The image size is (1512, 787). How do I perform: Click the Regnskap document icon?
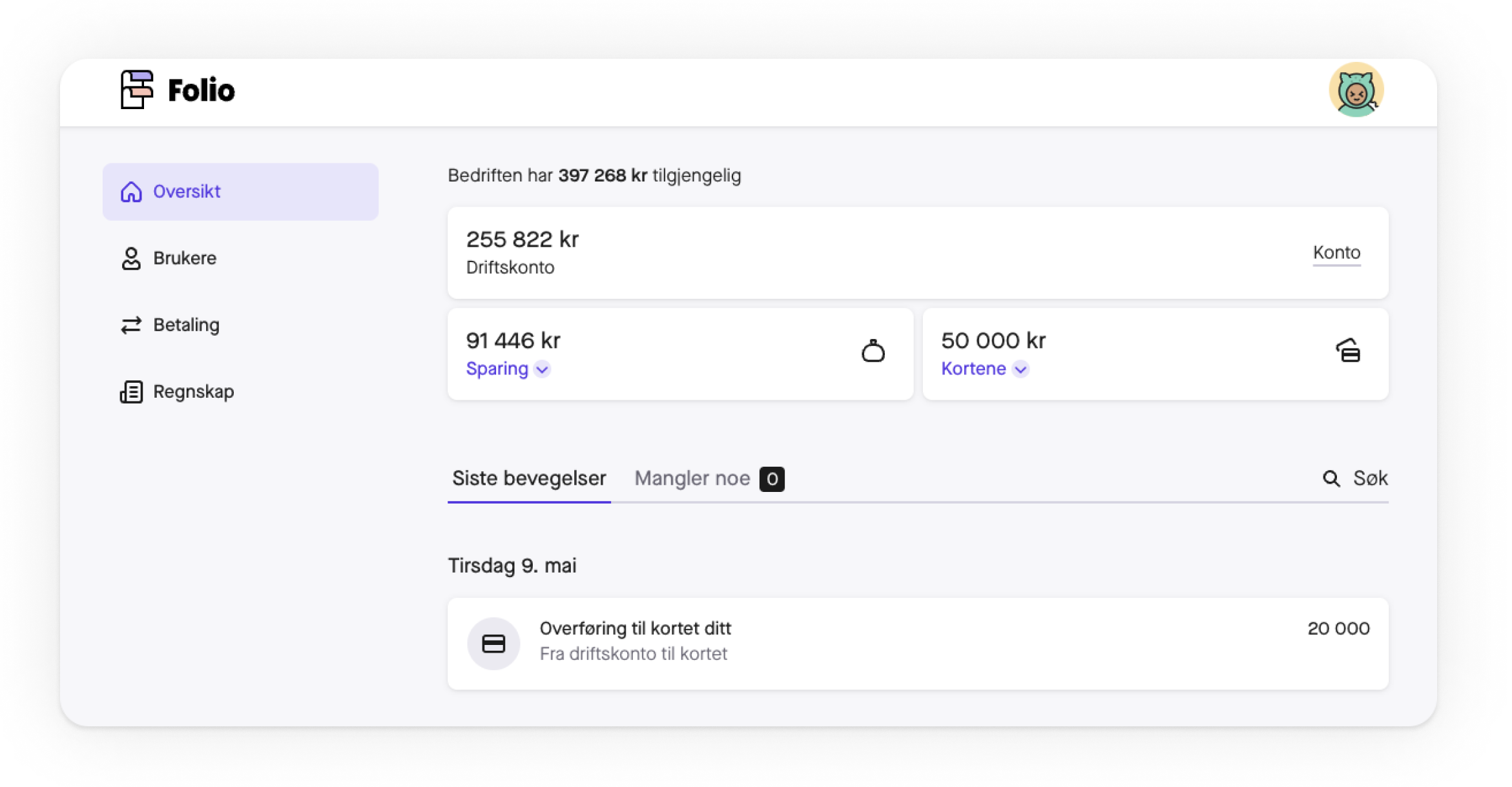[131, 391]
